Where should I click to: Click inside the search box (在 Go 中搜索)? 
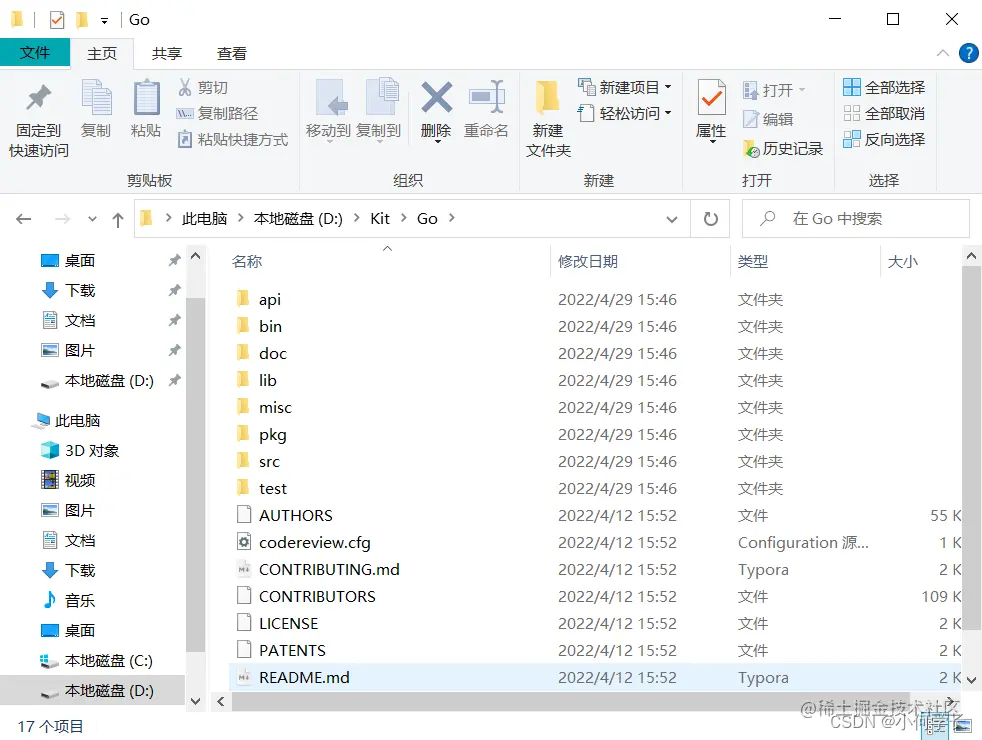tap(855, 218)
